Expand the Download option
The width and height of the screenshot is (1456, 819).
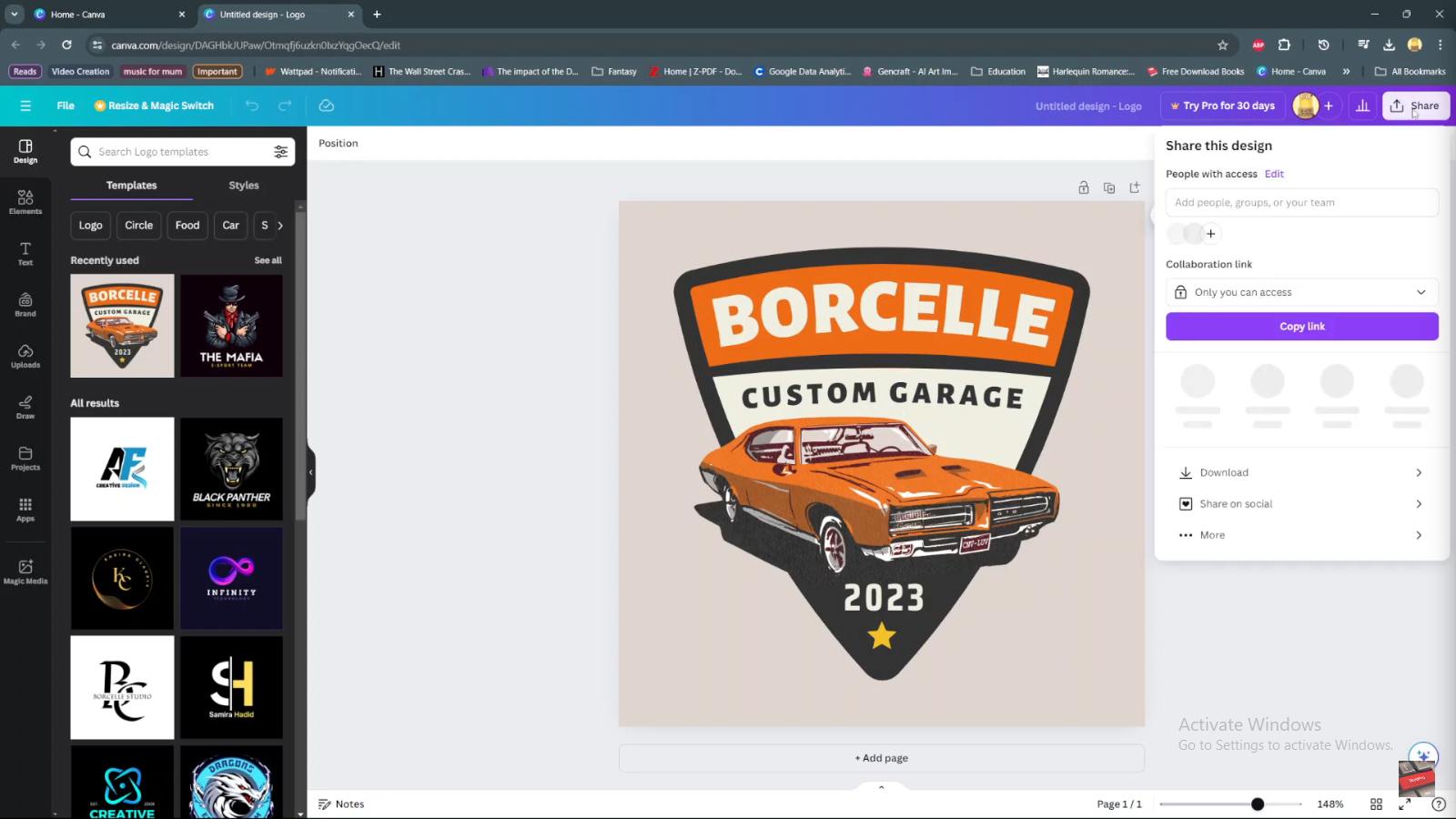1302,472
